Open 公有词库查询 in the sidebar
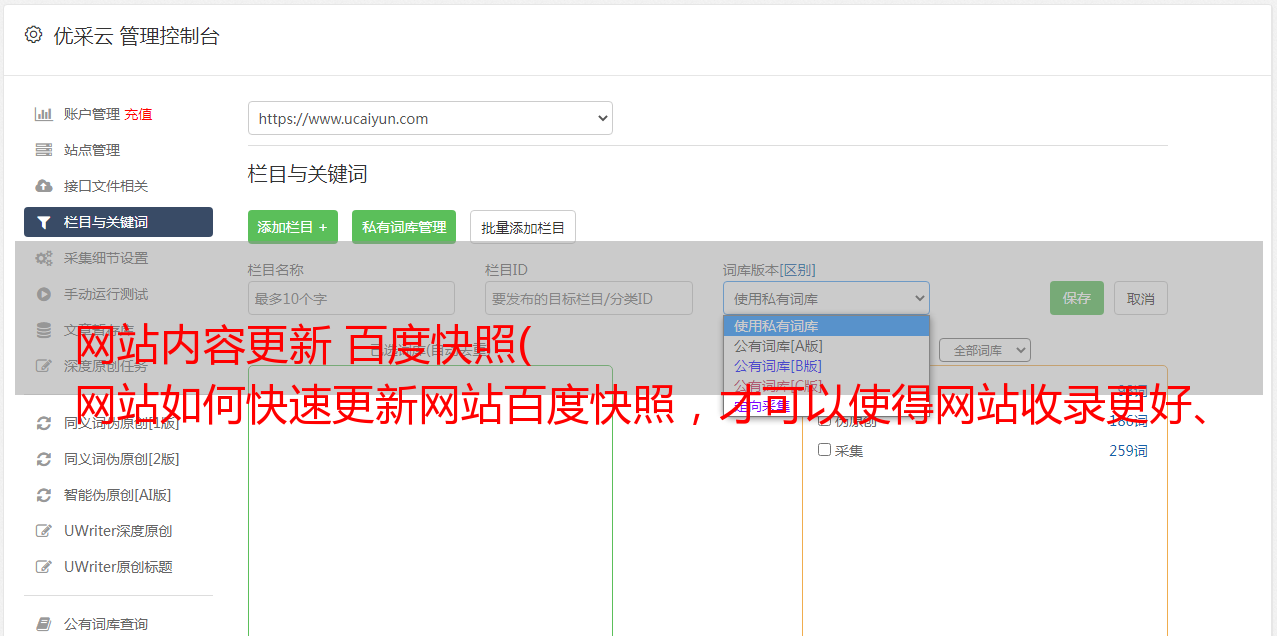 [x=106, y=624]
